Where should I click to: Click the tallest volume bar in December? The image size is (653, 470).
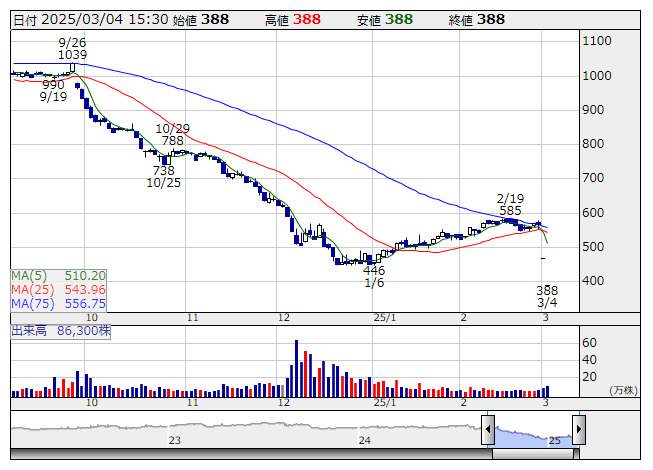(297, 368)
